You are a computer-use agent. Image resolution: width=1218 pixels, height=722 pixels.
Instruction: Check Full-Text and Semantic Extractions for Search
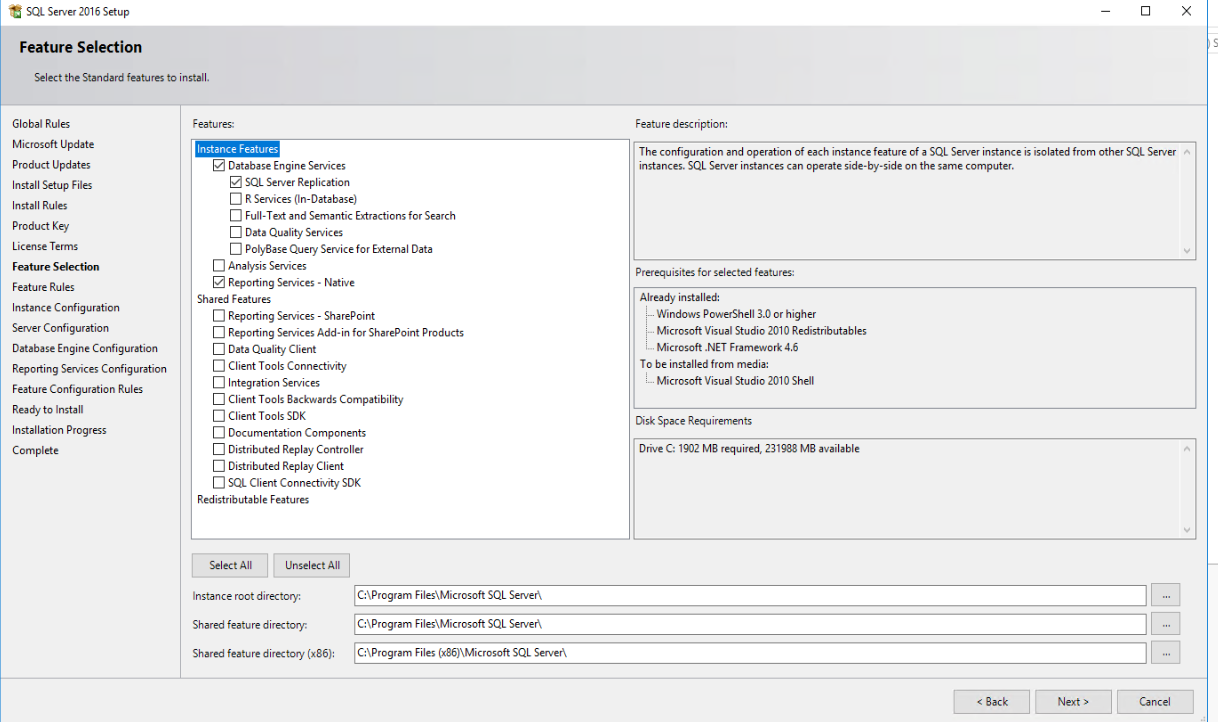[235, 215]
